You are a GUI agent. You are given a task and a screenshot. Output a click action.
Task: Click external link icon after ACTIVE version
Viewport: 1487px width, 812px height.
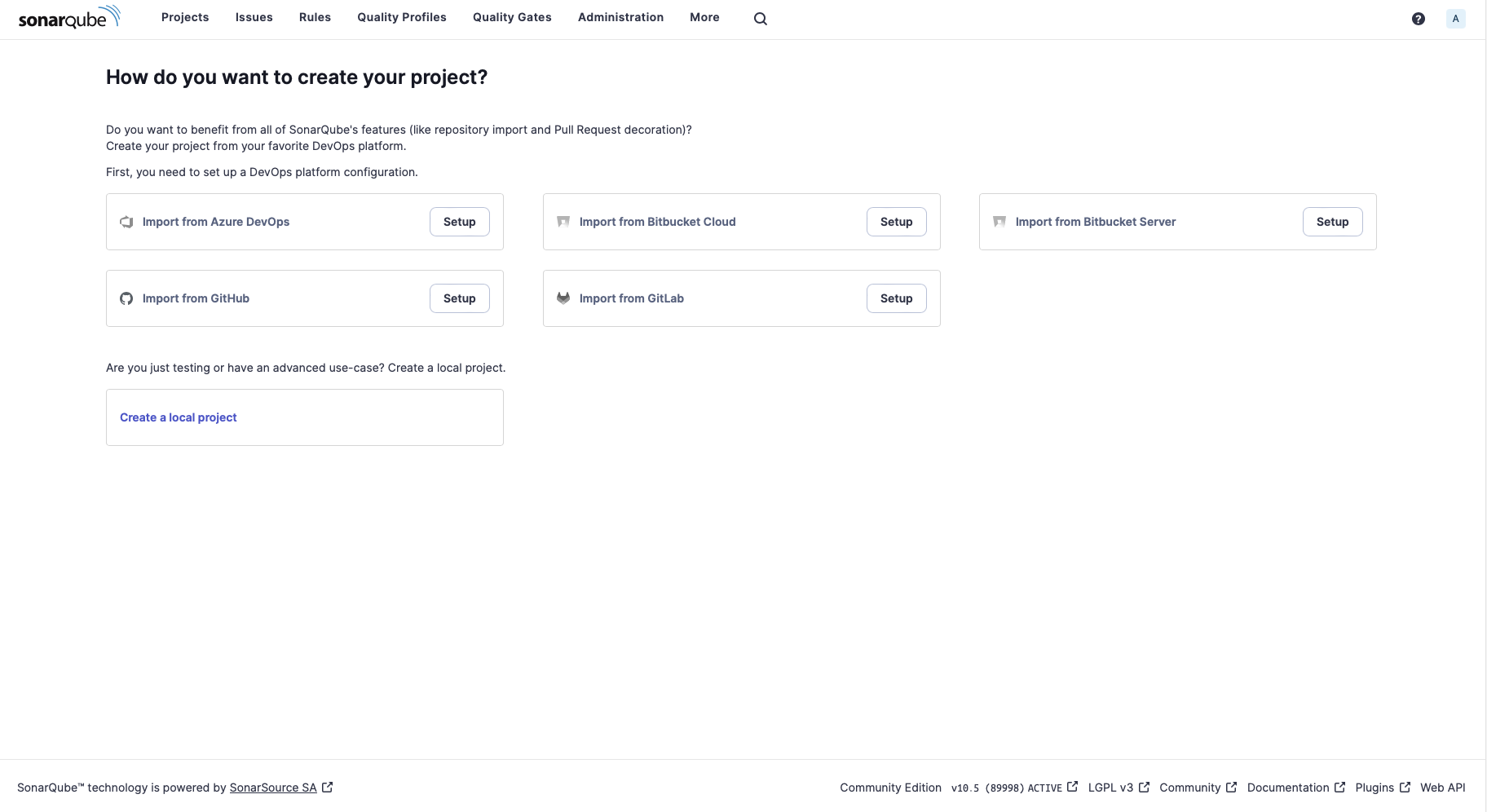(1073, 788)
